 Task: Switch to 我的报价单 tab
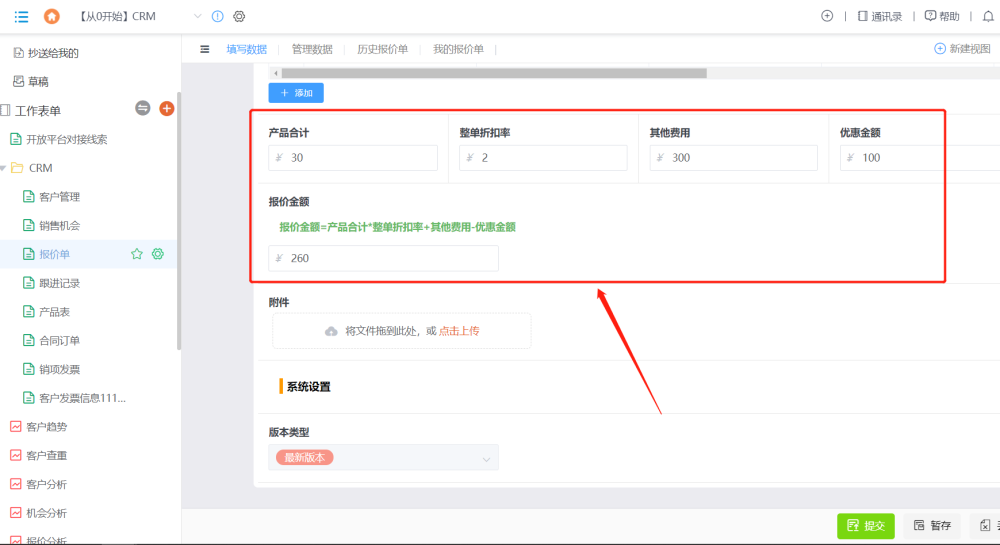tap(459, 49)
